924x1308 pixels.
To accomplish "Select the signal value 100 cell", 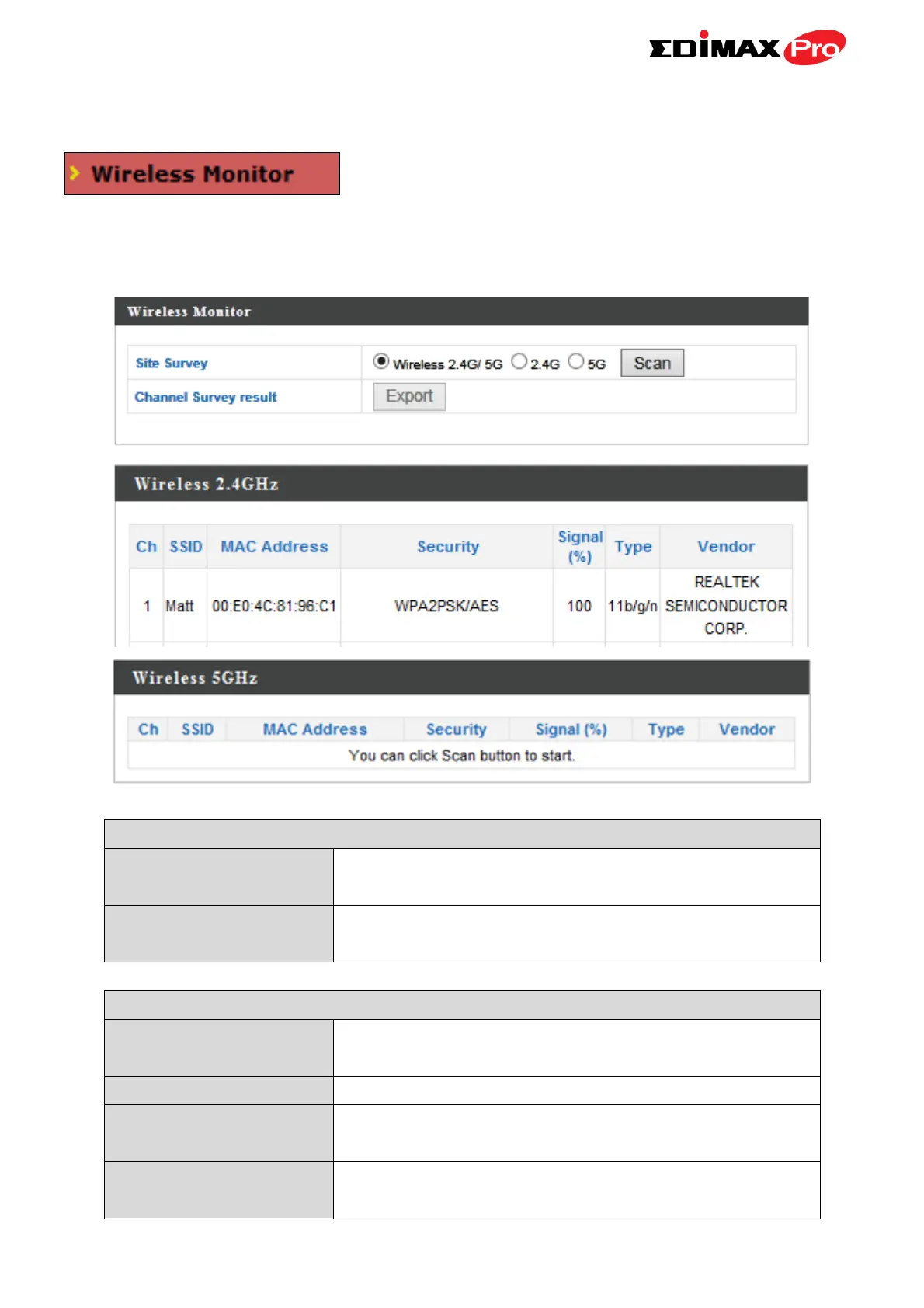I will 579,606.
